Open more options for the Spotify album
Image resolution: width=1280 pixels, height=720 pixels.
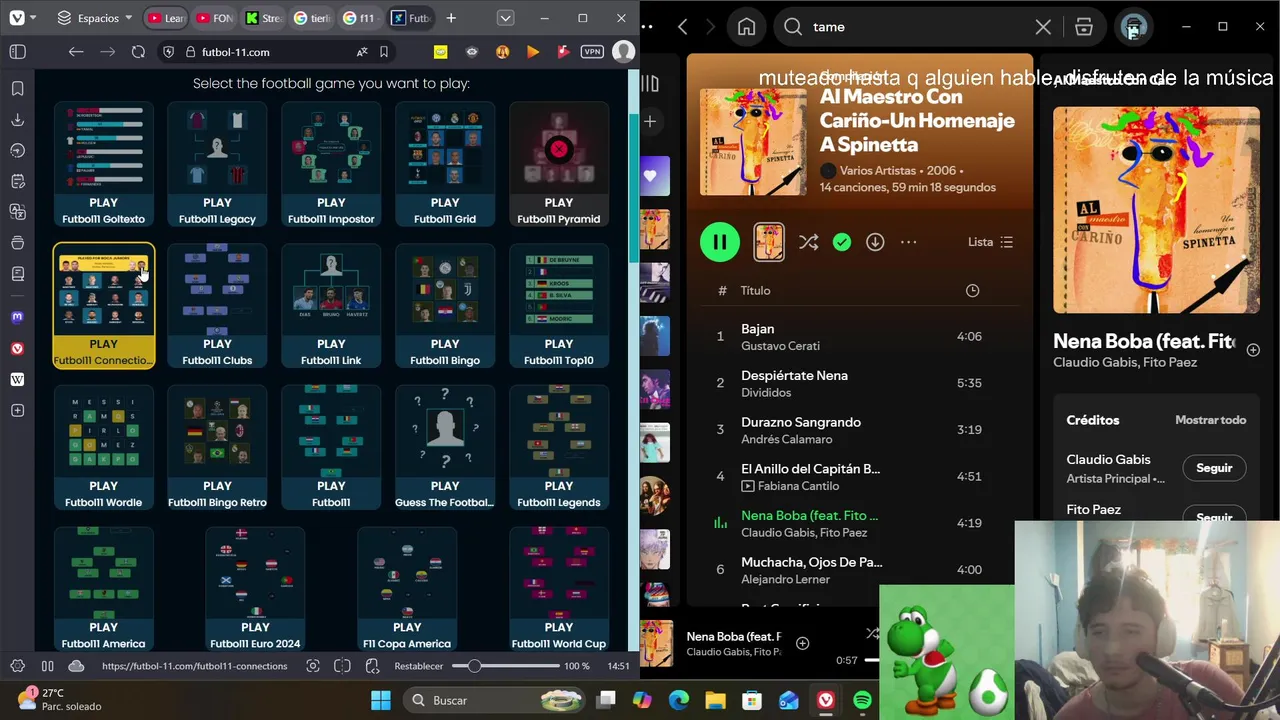[908, 242]
